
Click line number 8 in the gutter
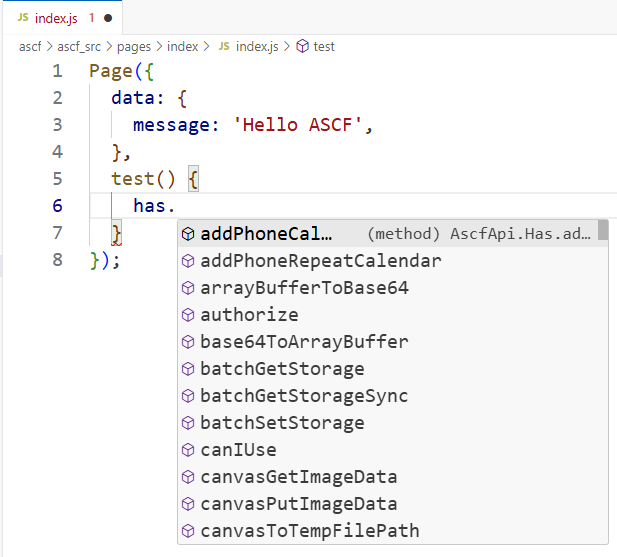(57, 260)
